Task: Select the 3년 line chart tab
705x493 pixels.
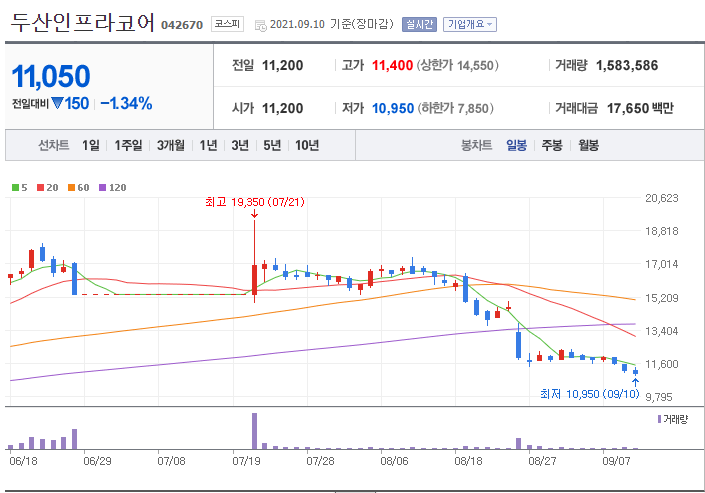Action: [x=240, y=145]
